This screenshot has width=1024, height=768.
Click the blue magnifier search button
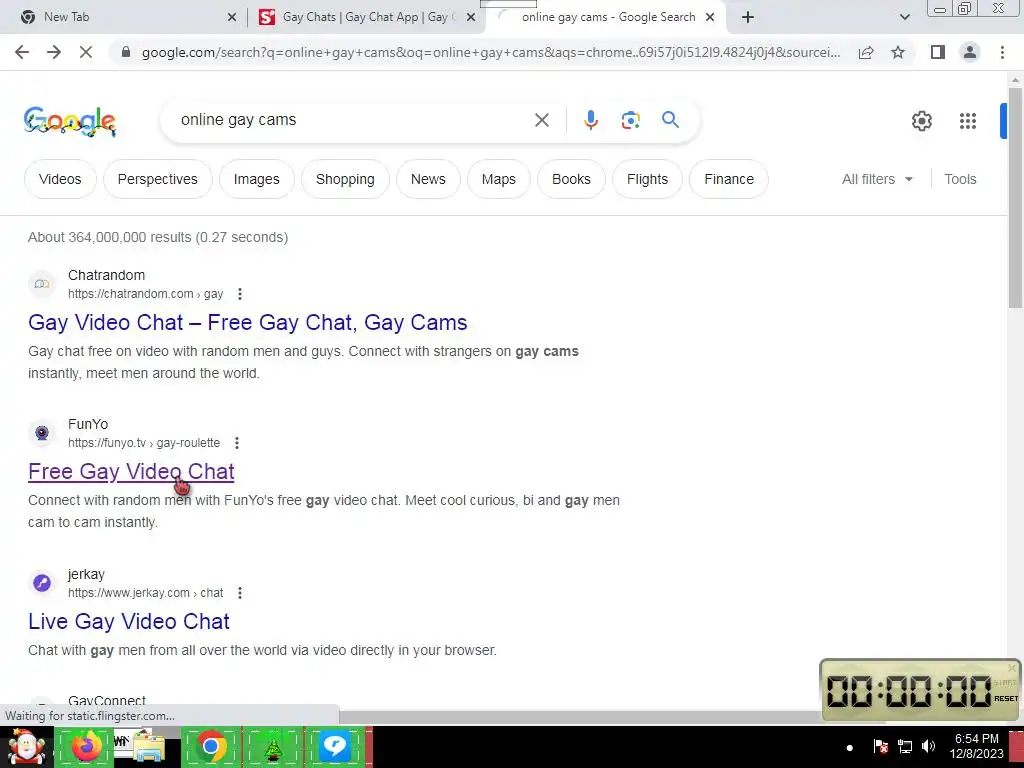click(670, 120)
